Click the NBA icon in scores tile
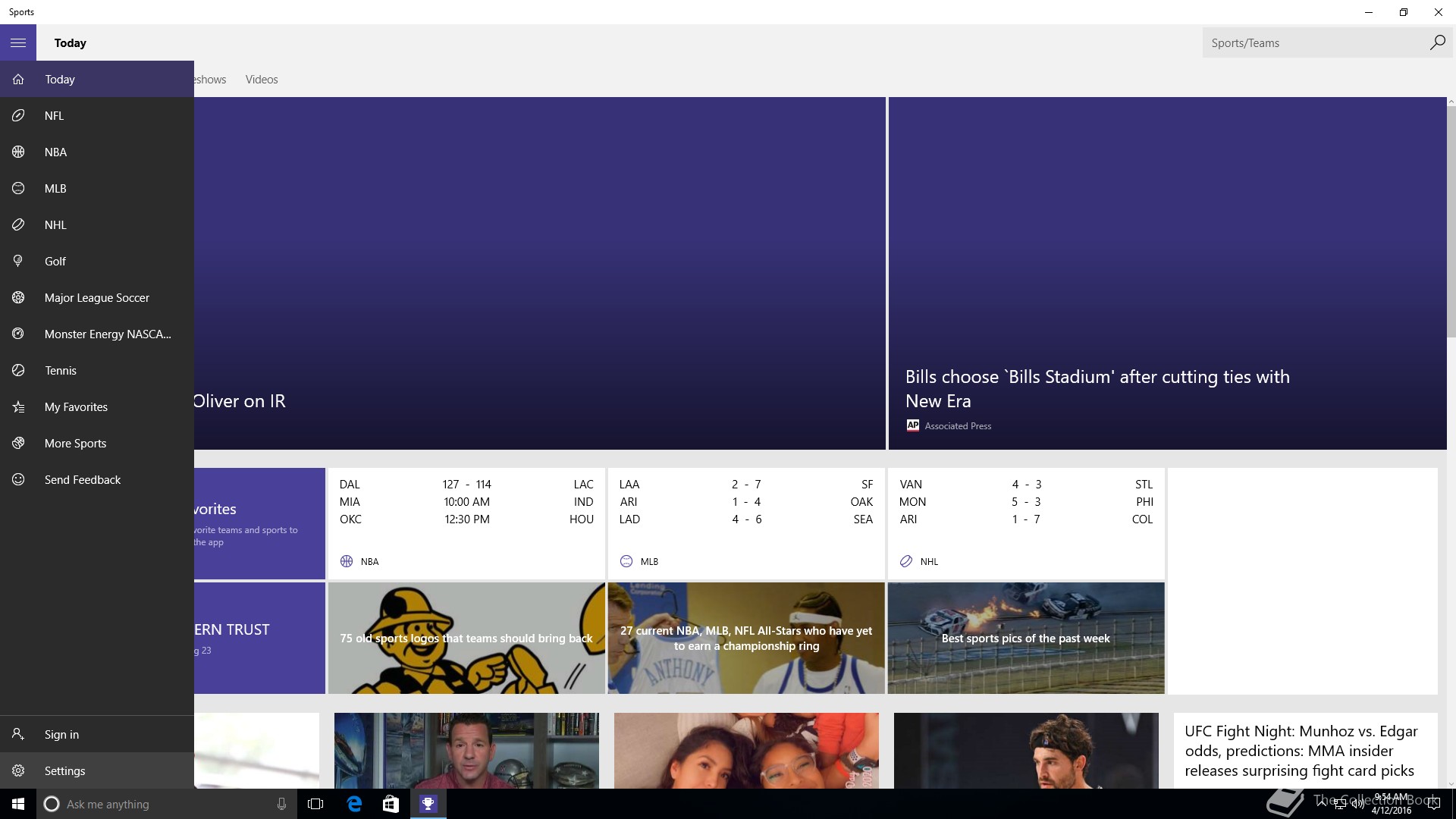This screenshot has width=1456, height=819. click(x=347, y=561)
